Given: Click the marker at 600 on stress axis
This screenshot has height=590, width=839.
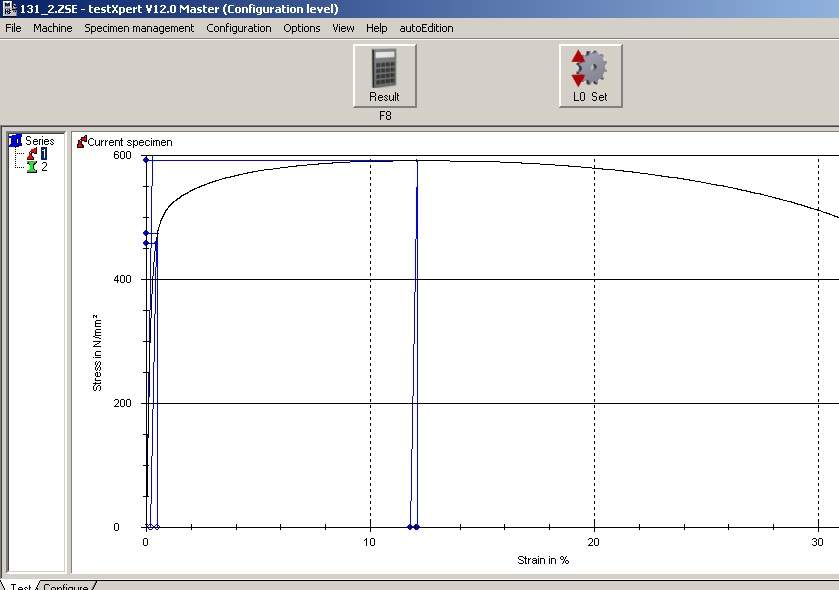Looking at the screenshot, I should 146,159.
